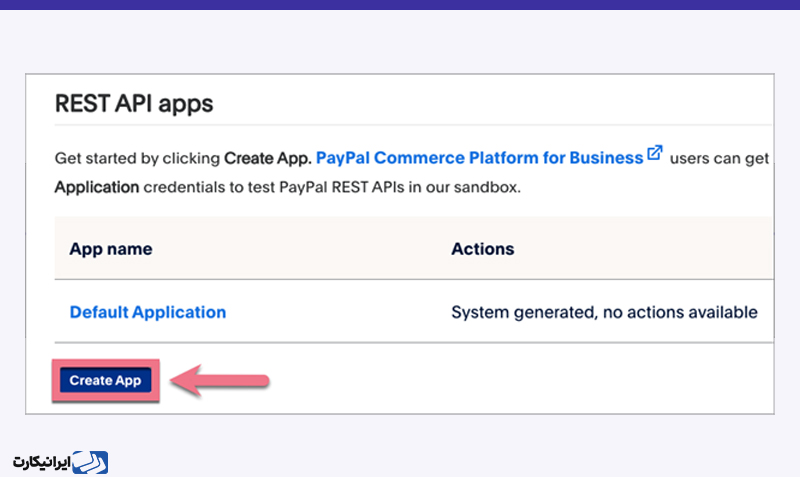Open PayPal Commerce Platform for Business link

(479, 158)
